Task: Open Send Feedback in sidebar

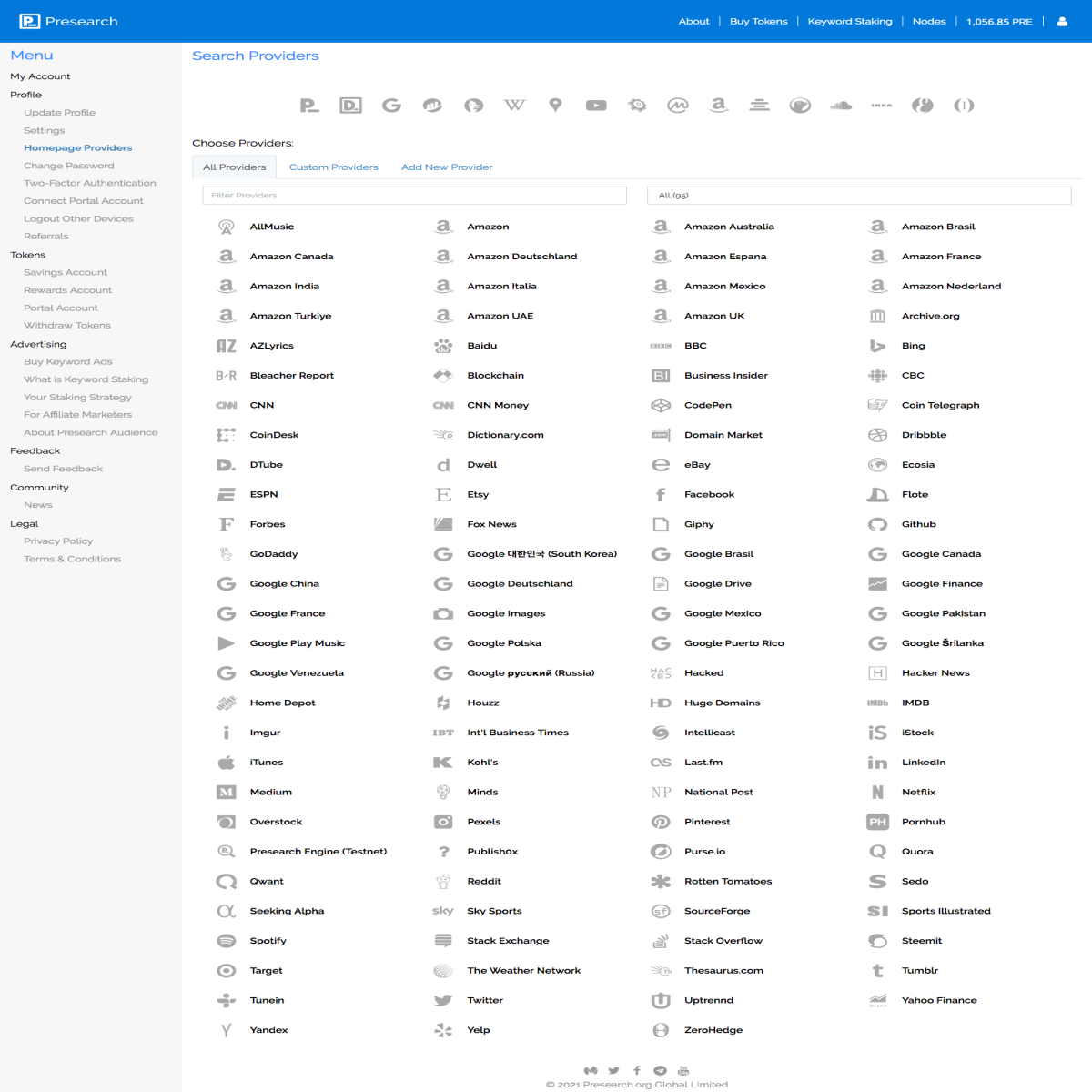Action: [64, 469]
